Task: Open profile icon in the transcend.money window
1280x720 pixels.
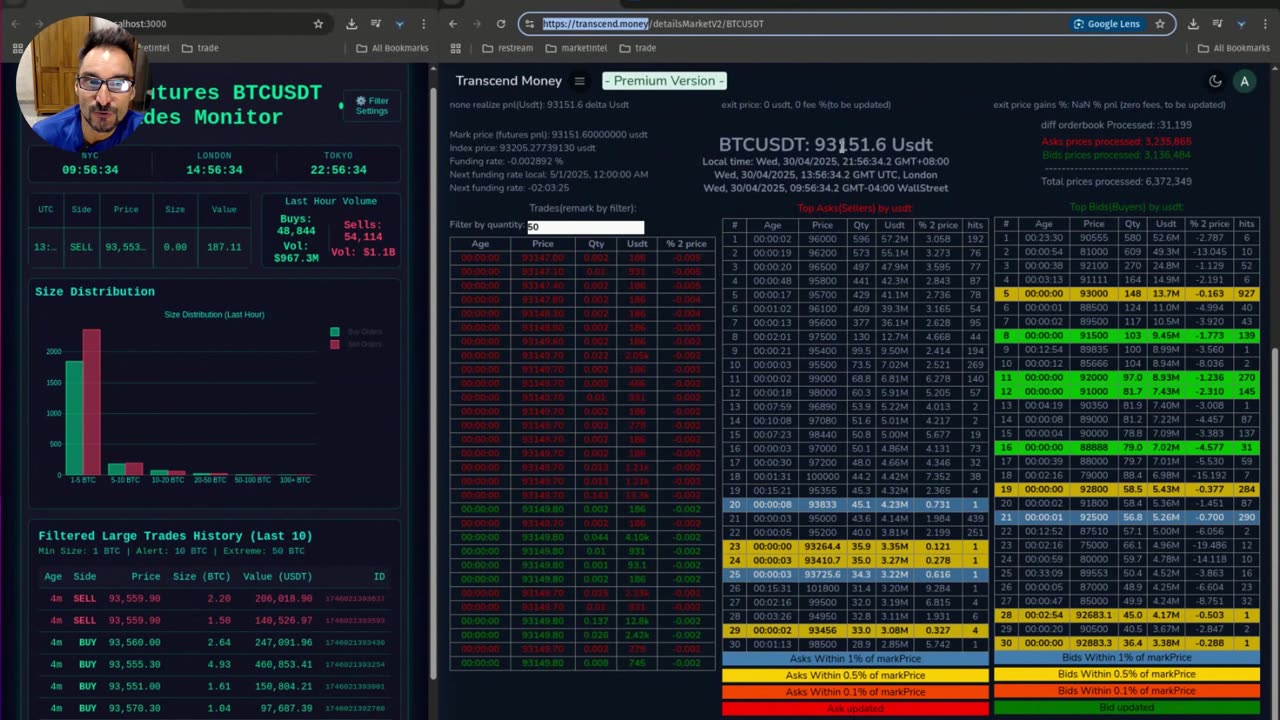Action: 1241,24
